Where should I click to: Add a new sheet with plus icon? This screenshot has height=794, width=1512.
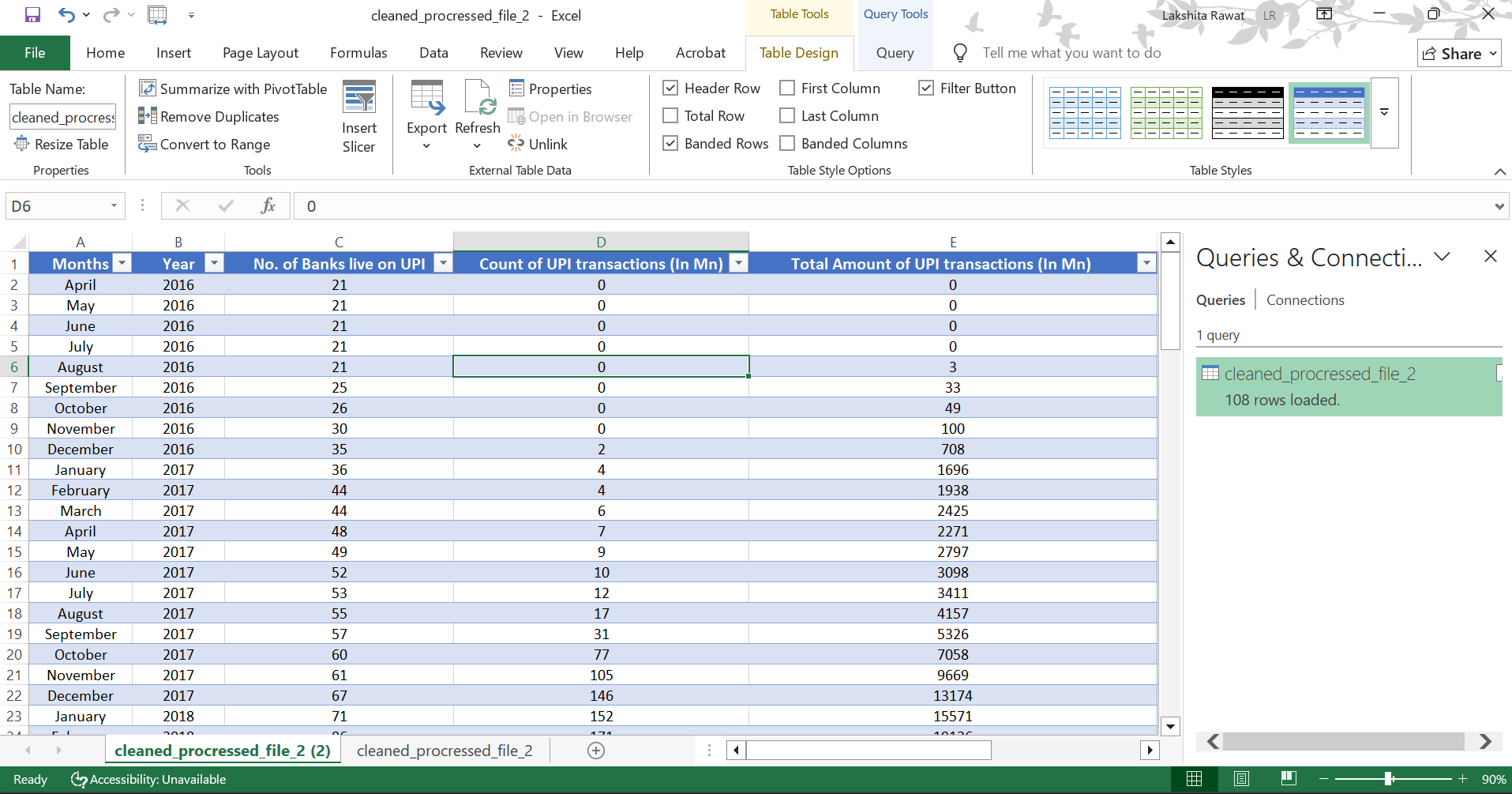click(596, 751)
